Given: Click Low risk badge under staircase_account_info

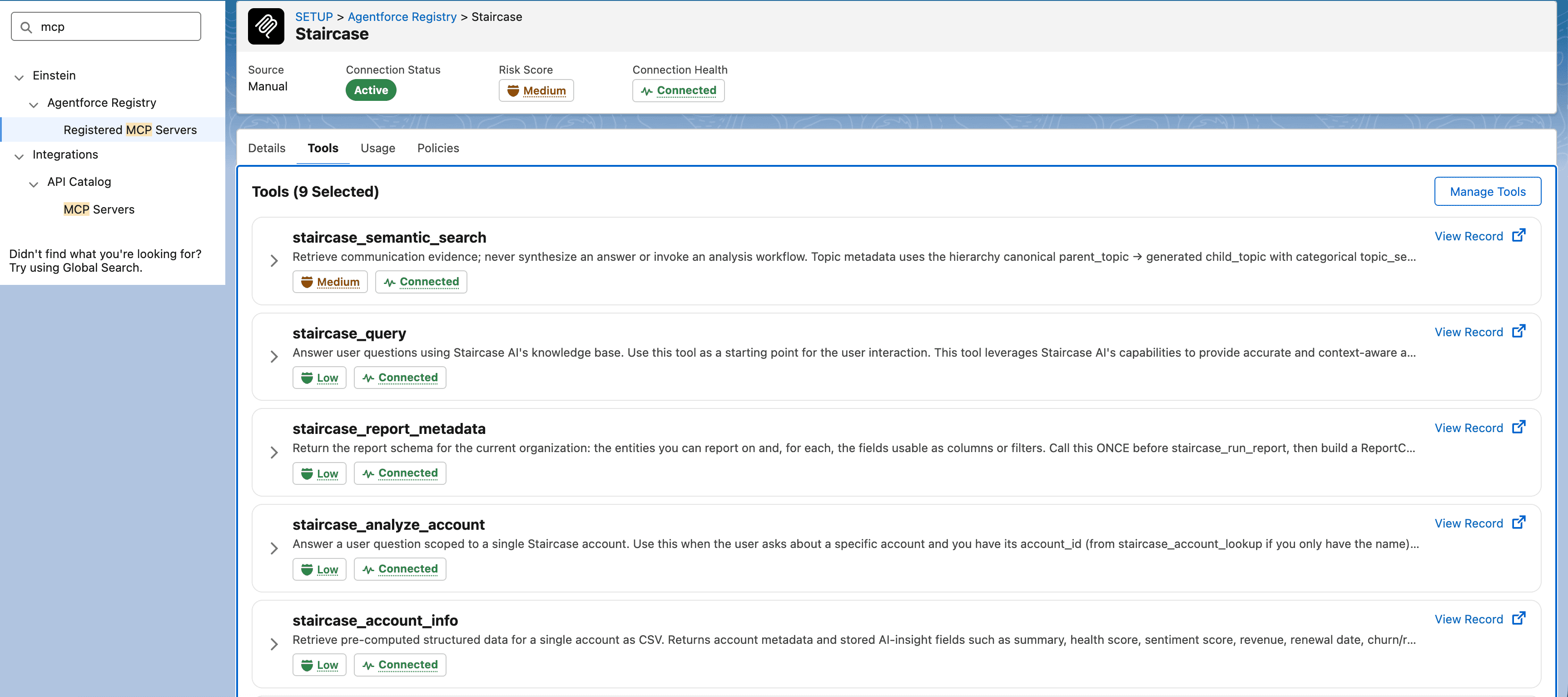Looking at the screenshot, I should [x=320, y=665].
